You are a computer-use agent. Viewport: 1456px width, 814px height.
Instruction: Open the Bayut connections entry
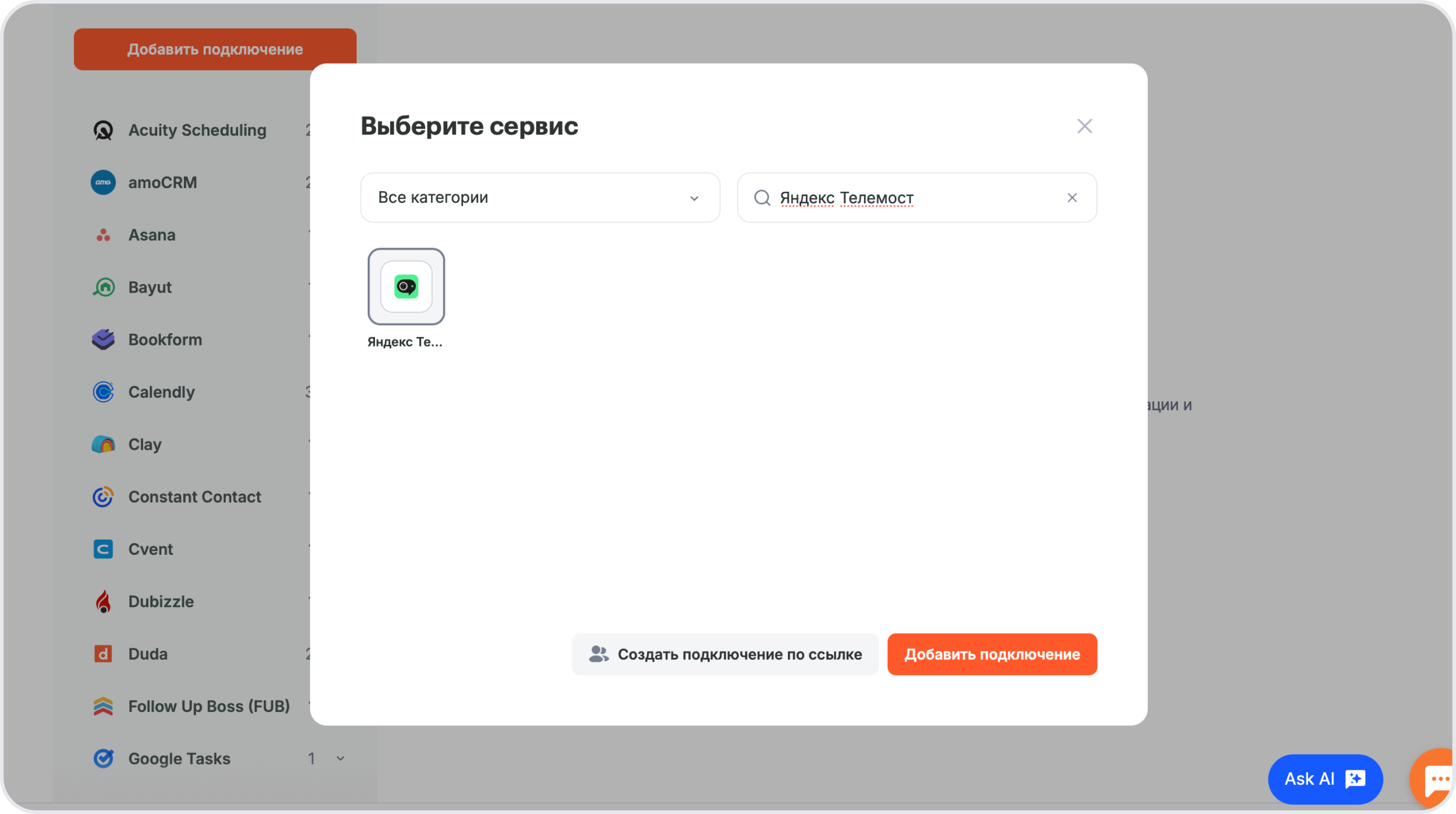tap(149, 287)
